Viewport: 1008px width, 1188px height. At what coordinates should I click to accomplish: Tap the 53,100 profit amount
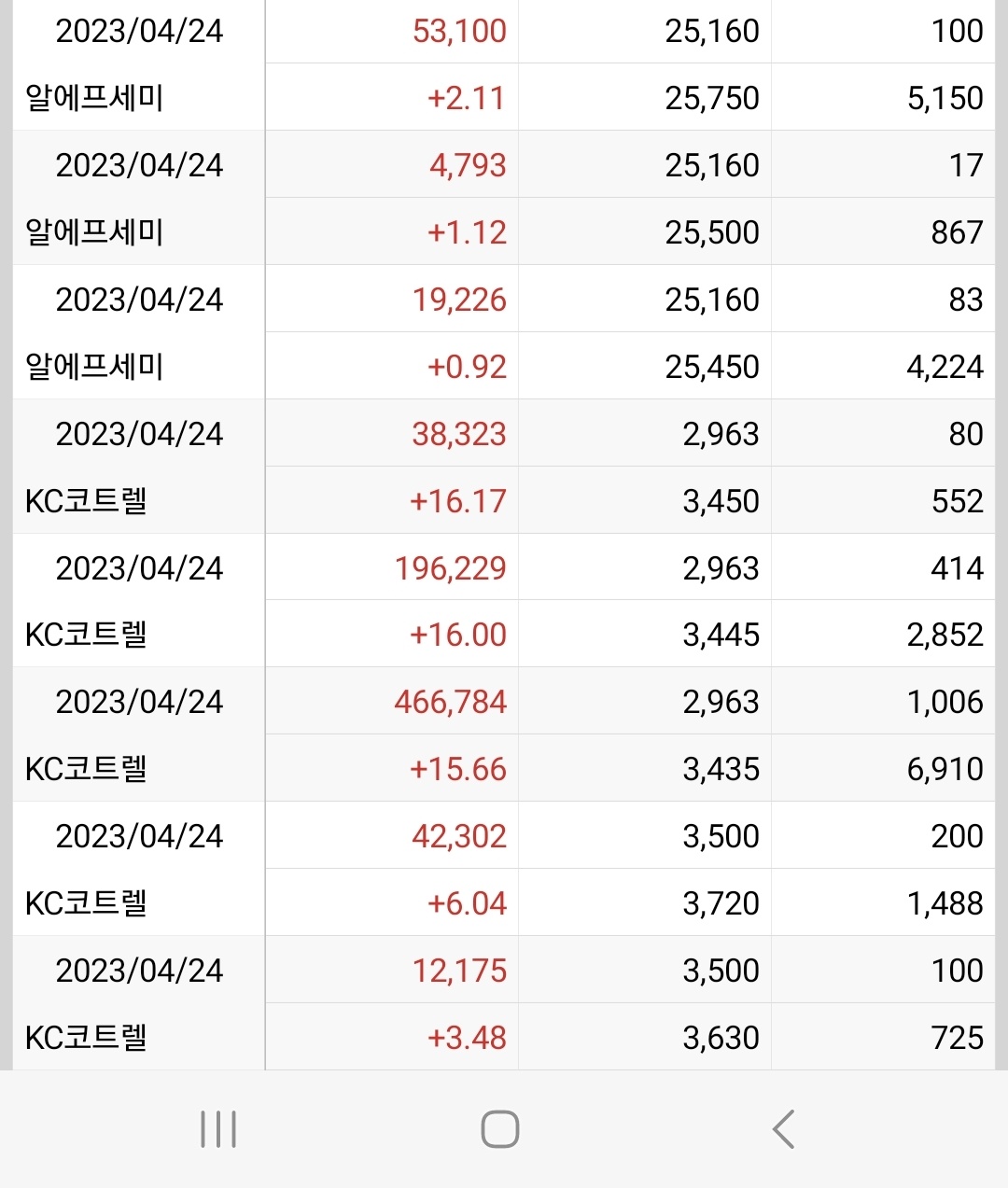pos(459,31)
